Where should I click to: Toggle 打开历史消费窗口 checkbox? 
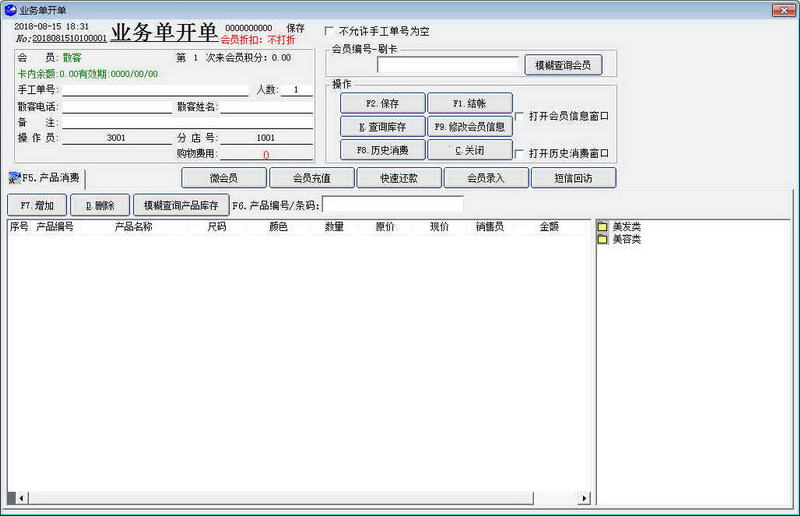[x=519, y=153]
